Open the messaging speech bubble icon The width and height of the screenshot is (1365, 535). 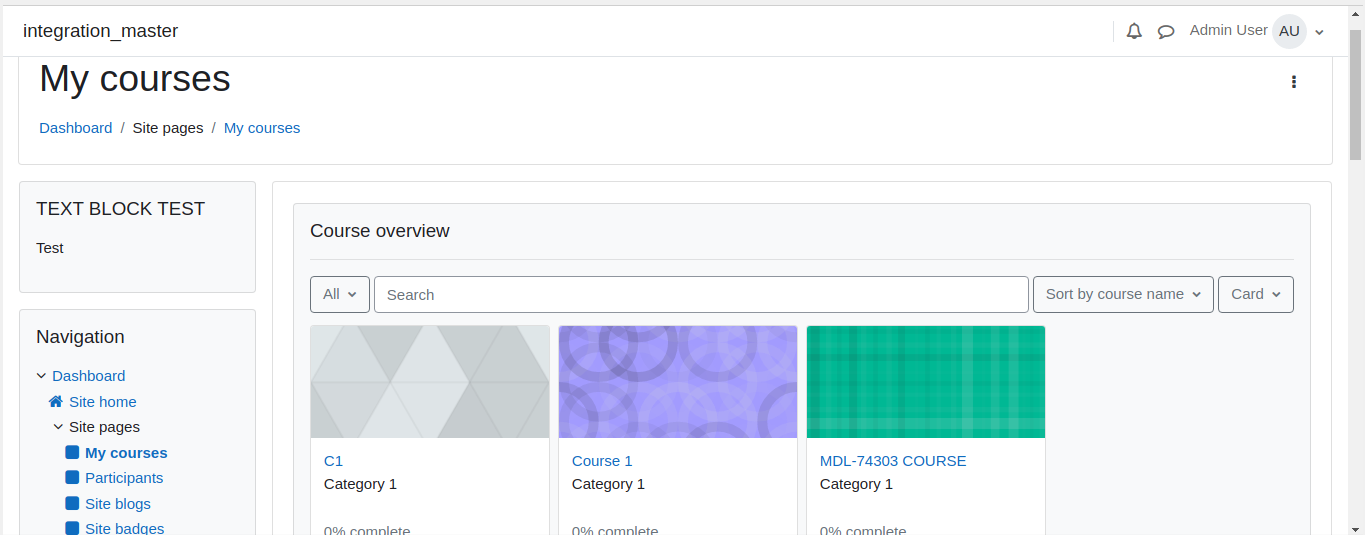pos(1166,31)
